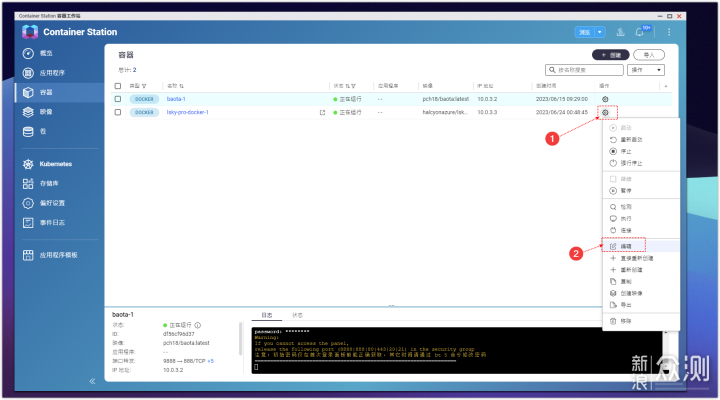The width and height of the screenshot is (720, 400).
Task: Open the 概览 overview page in sidebar
Action: 44,52
